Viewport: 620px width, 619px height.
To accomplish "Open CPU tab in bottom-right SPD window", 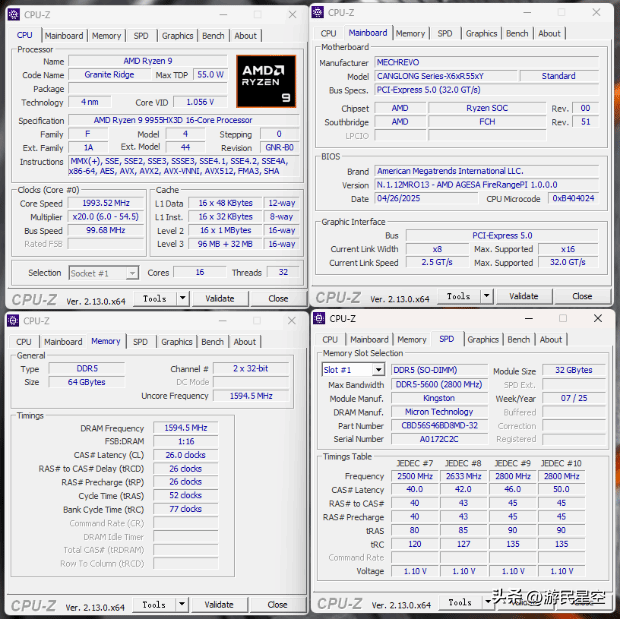I will 330,339.
